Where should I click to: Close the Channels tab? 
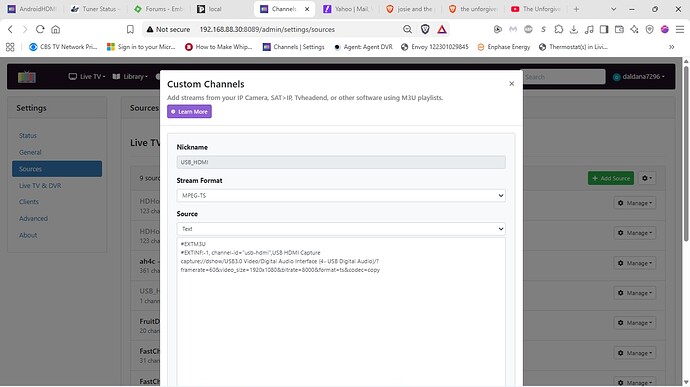pyautogui.click(x=307, y=9)
